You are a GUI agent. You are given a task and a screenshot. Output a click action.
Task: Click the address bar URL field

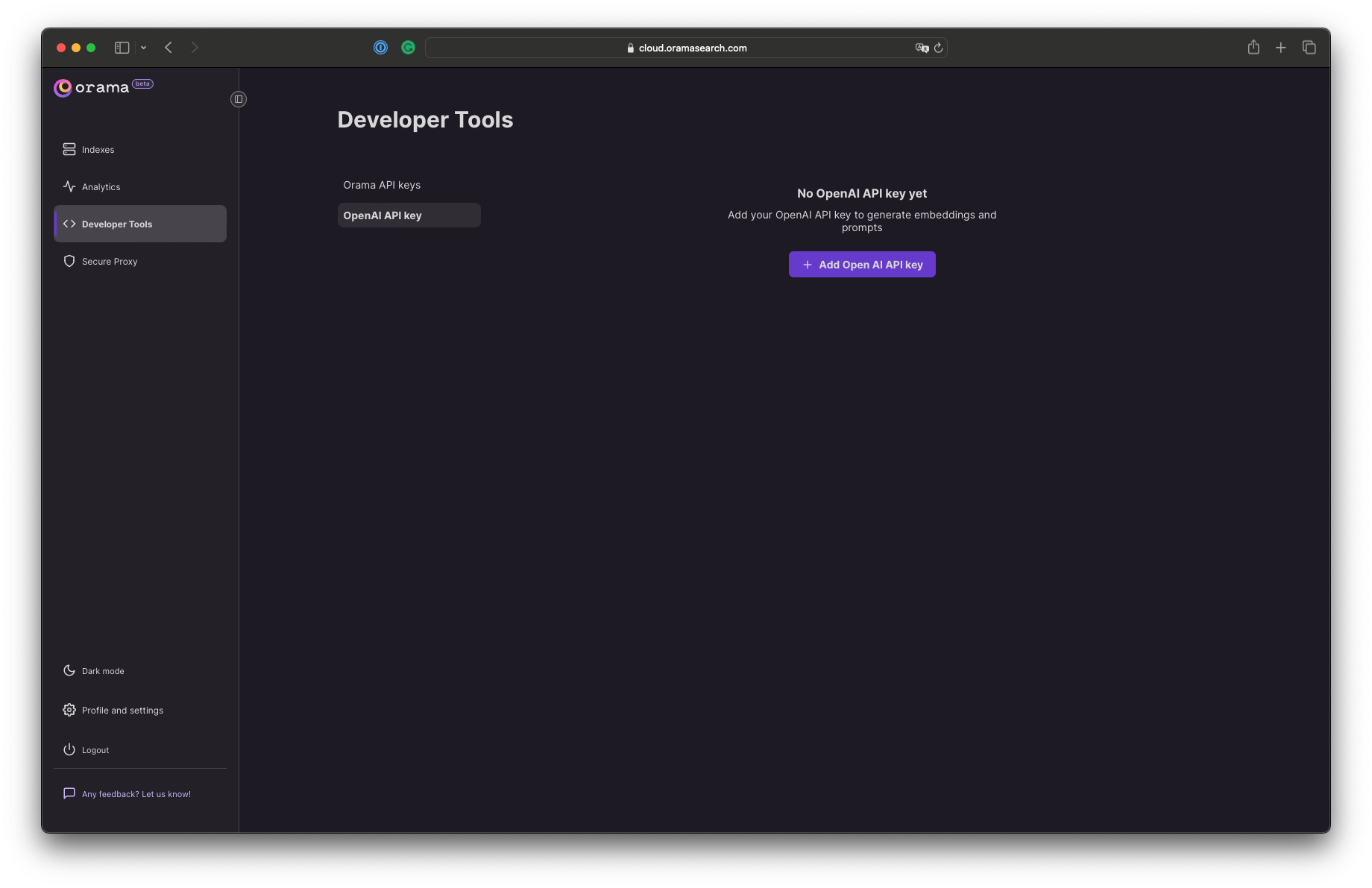click(686, 48)
